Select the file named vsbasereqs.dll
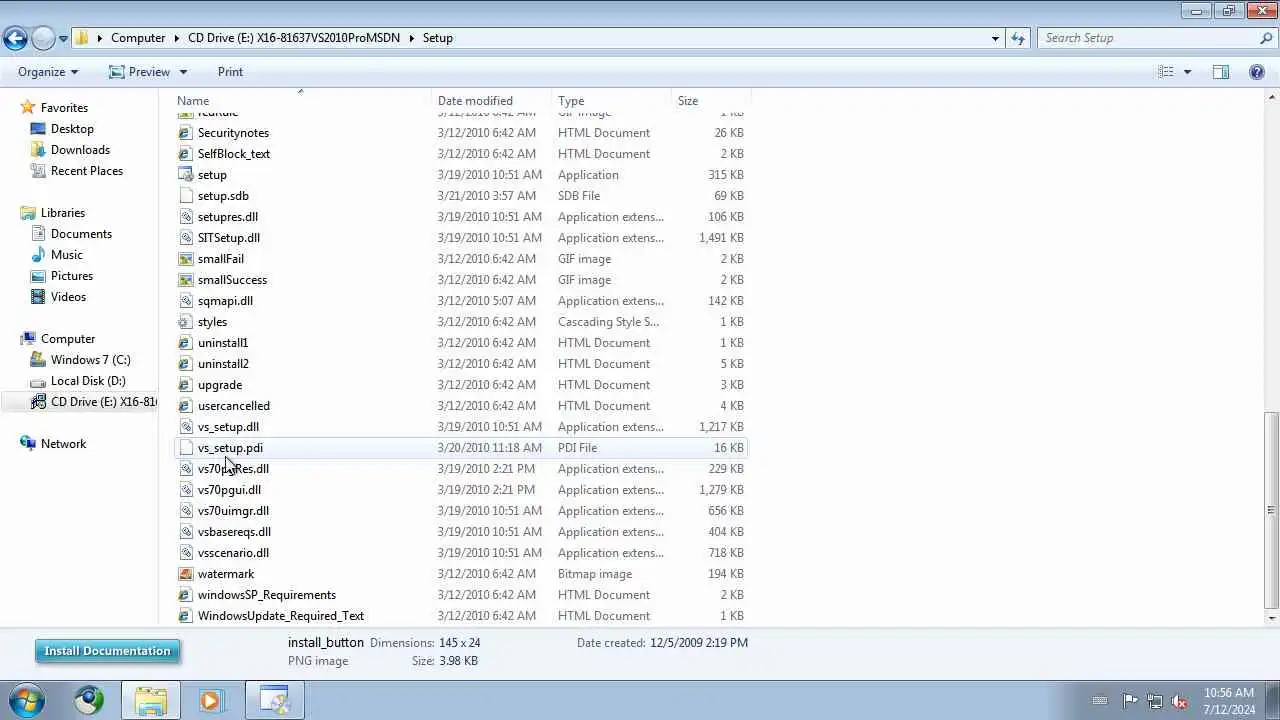 pyautogui.click(x=234, y=532)
